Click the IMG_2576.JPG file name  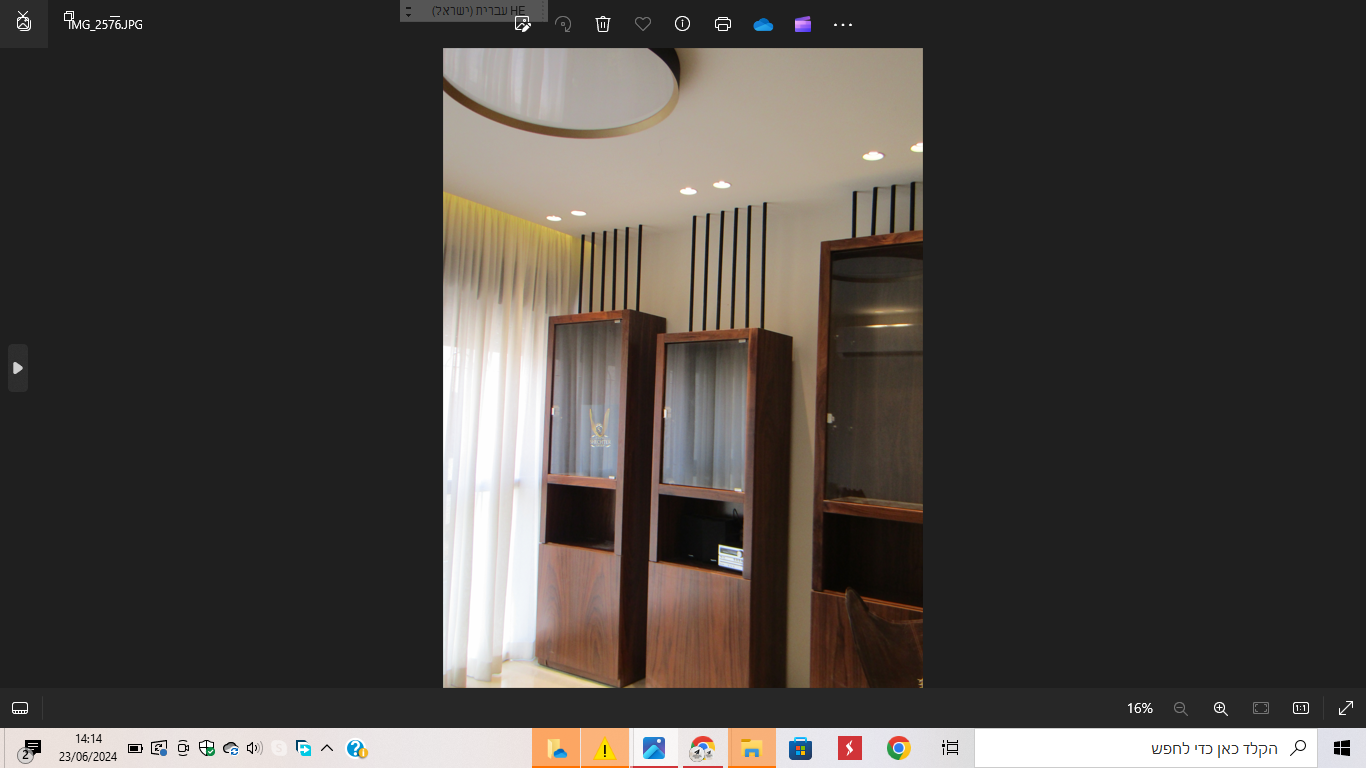[x=104, y=24]
